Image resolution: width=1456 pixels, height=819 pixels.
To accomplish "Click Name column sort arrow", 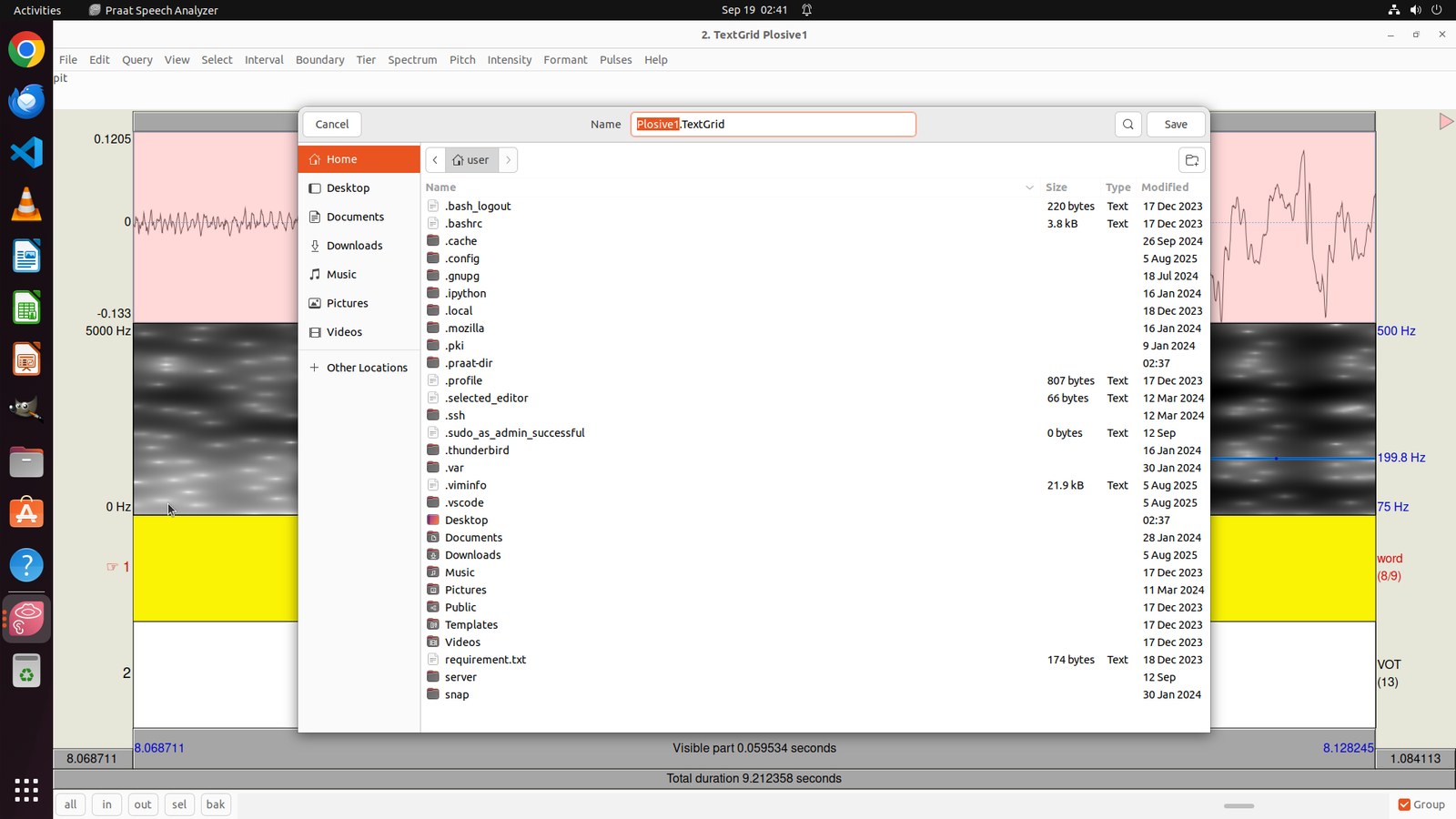I will click(1029, 187).
